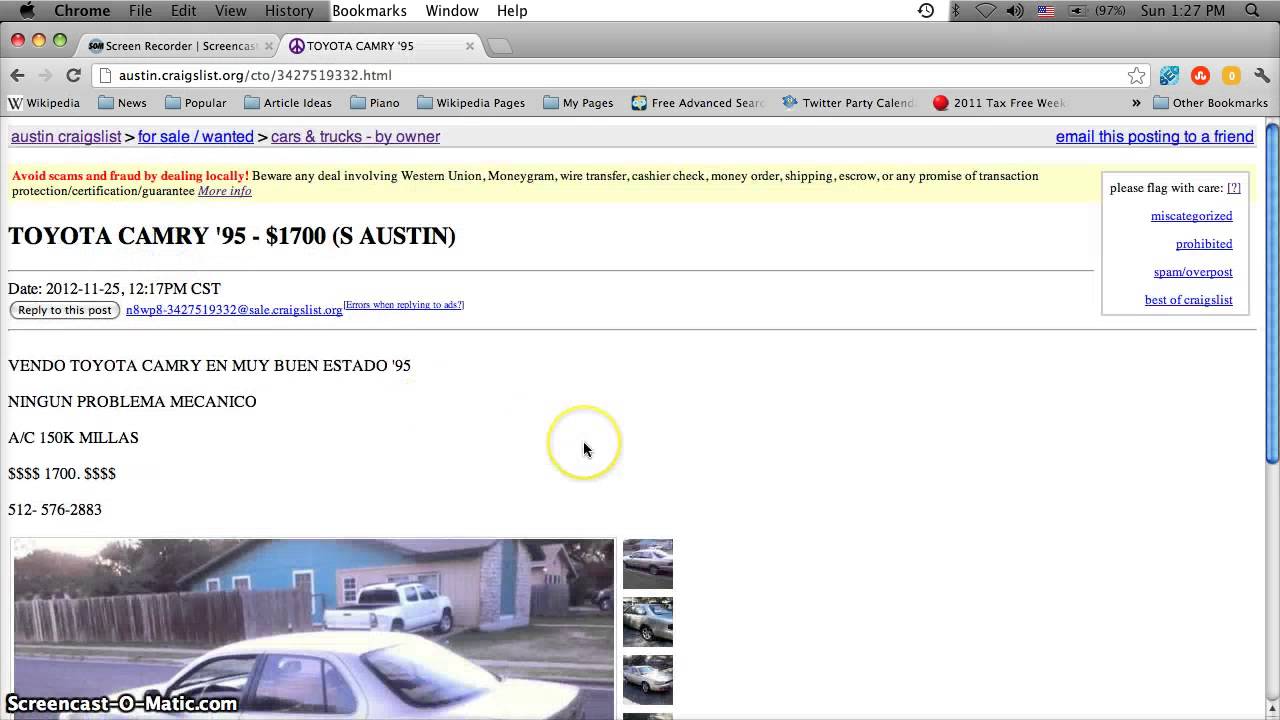Image resolution: width=1280 pixels, height=720 pixels.
Task: Click email this posting to a friend
Action: pos(1155,137)
